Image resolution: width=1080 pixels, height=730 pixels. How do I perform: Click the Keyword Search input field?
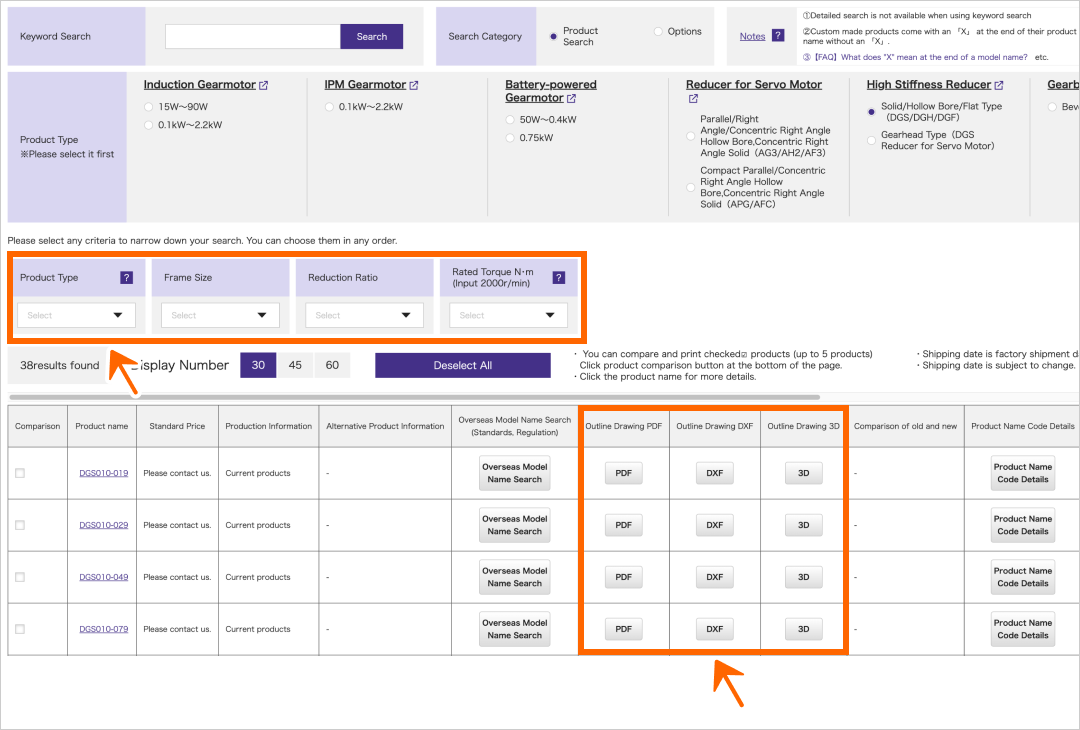[x=253, y=37]
